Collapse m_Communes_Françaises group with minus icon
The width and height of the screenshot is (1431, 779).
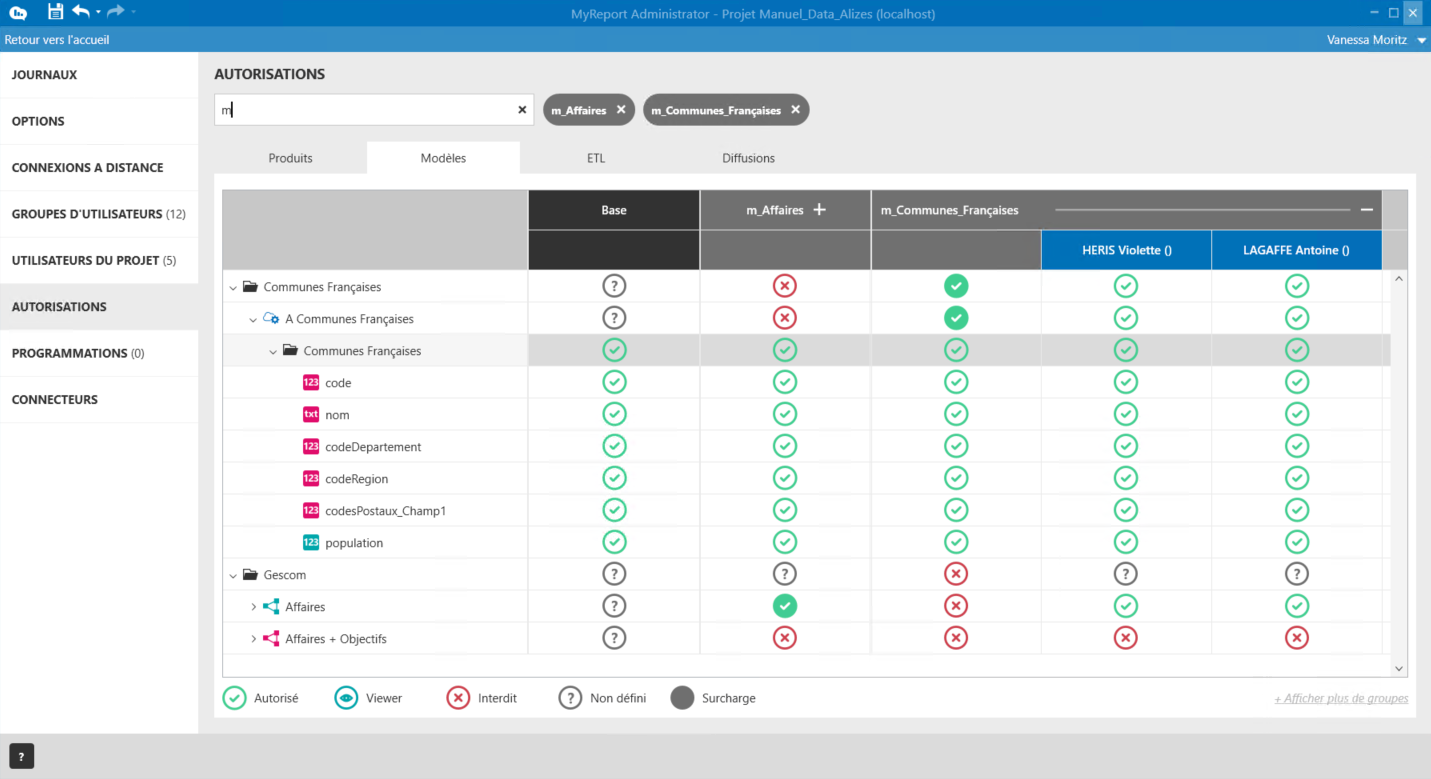coord(1366,210)
